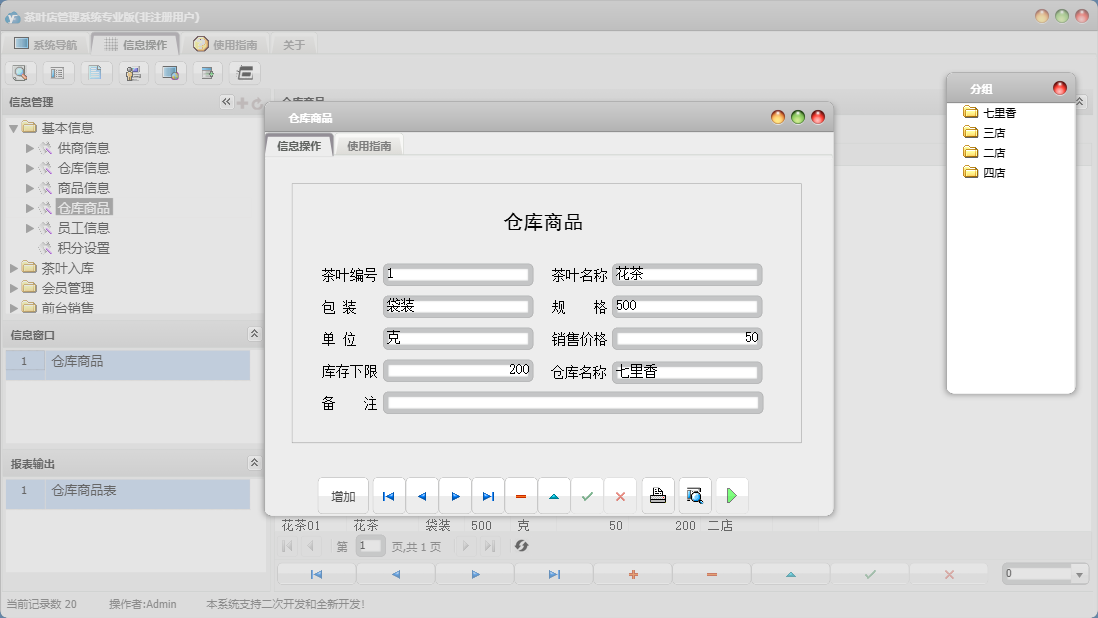Switch to the 系统导航 tab
1098x618 pixels.
point(48,43)
